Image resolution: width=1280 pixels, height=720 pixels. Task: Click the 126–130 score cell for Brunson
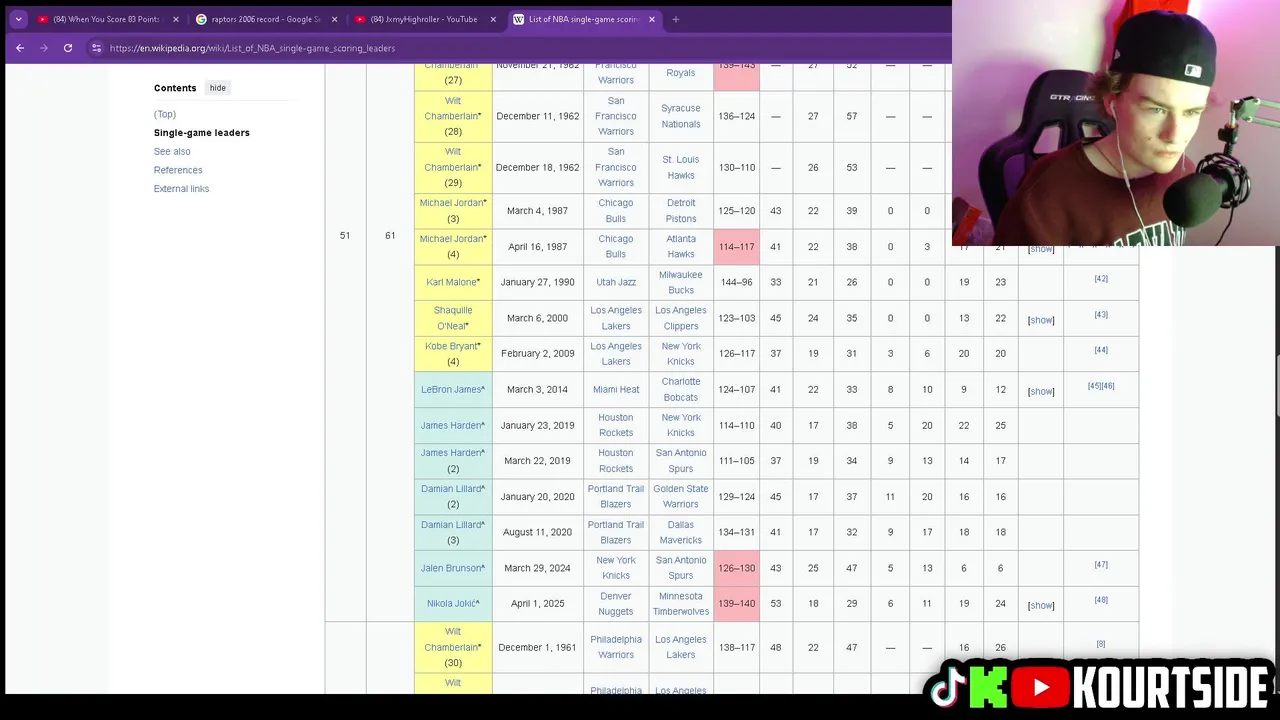point(736,568)
